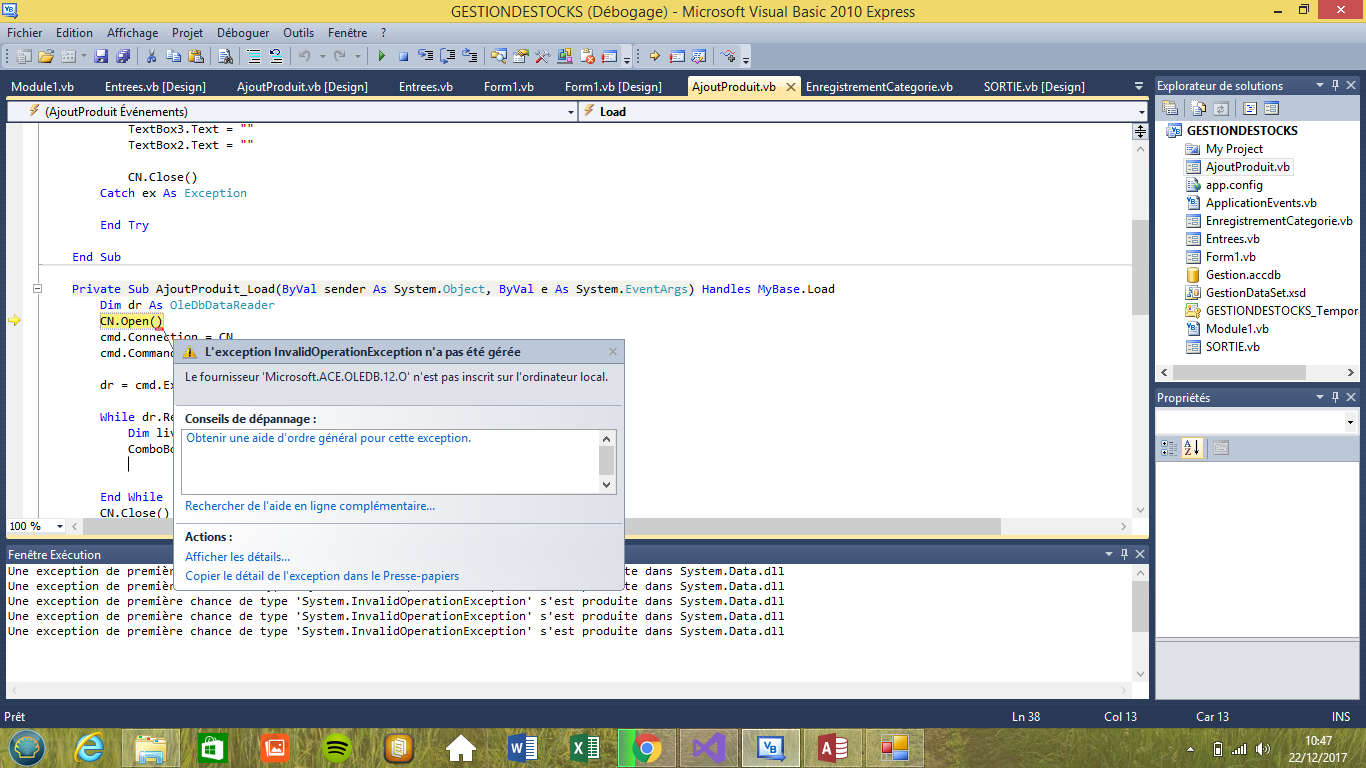Image resolution: width=1366 pixels, height=768 pixels.
Task: Click 'Obtenir une aide d'ordre général' link
Action: 329,438
